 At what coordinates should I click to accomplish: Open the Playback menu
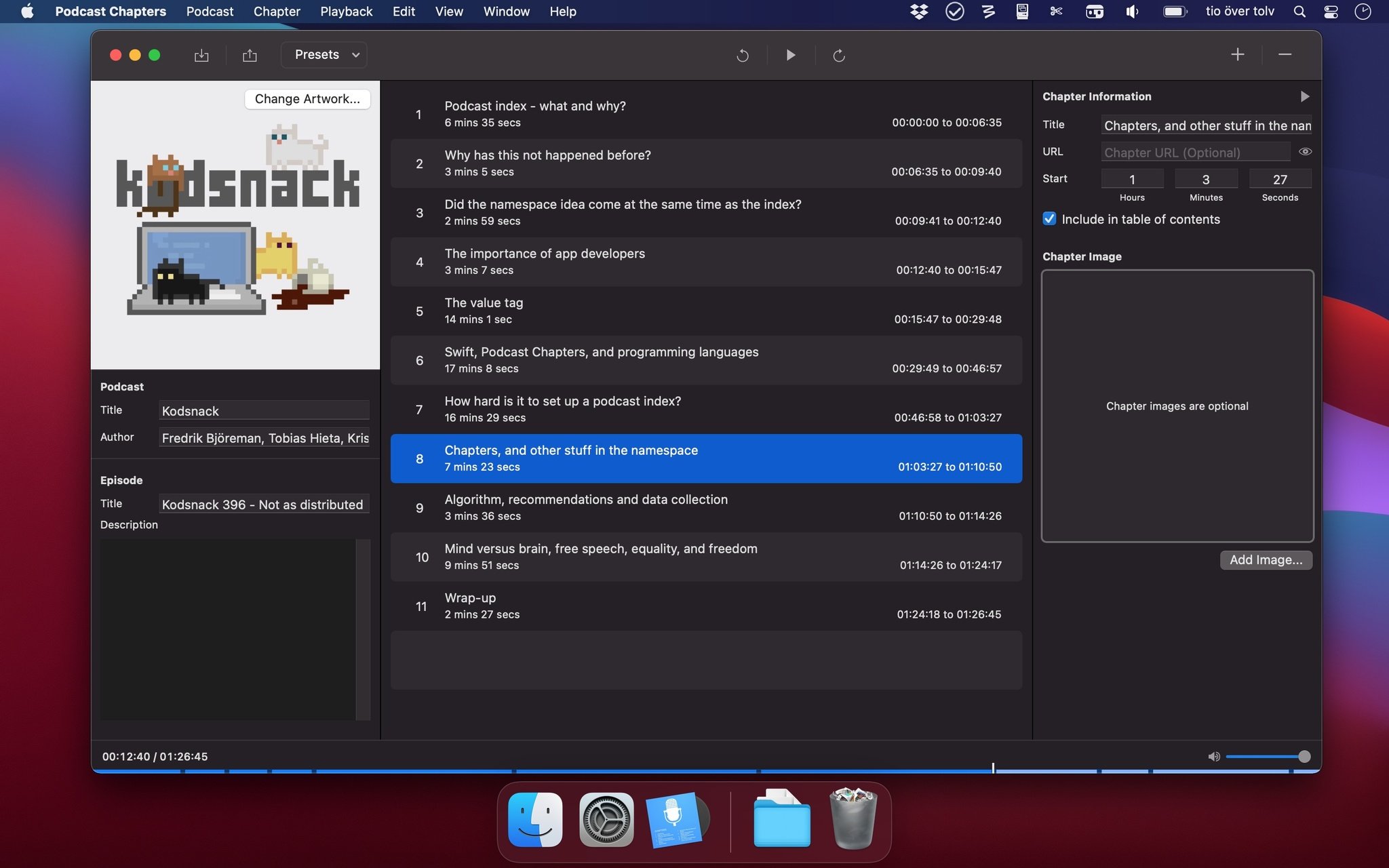pyautogui.click(x=347, y=12)
